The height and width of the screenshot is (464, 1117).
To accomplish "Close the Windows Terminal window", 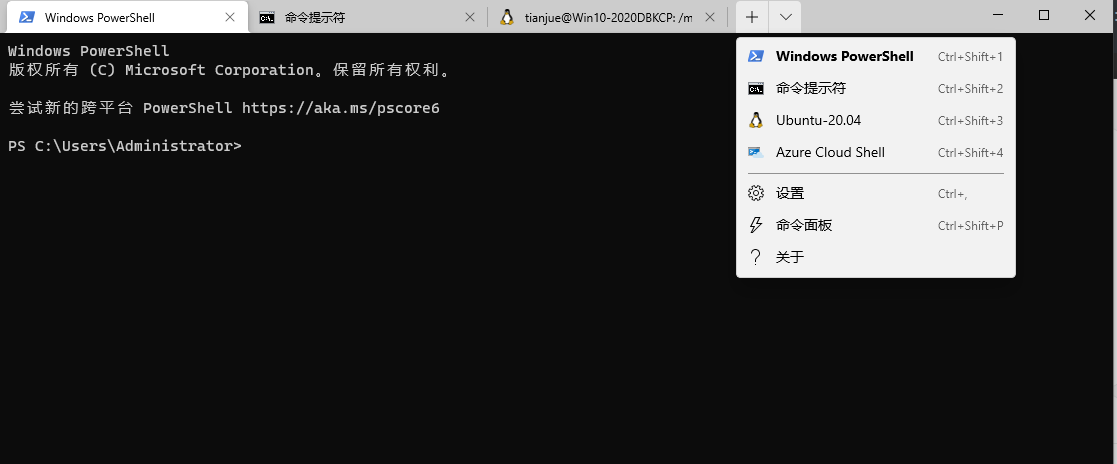I will (x=1090, y=16).
